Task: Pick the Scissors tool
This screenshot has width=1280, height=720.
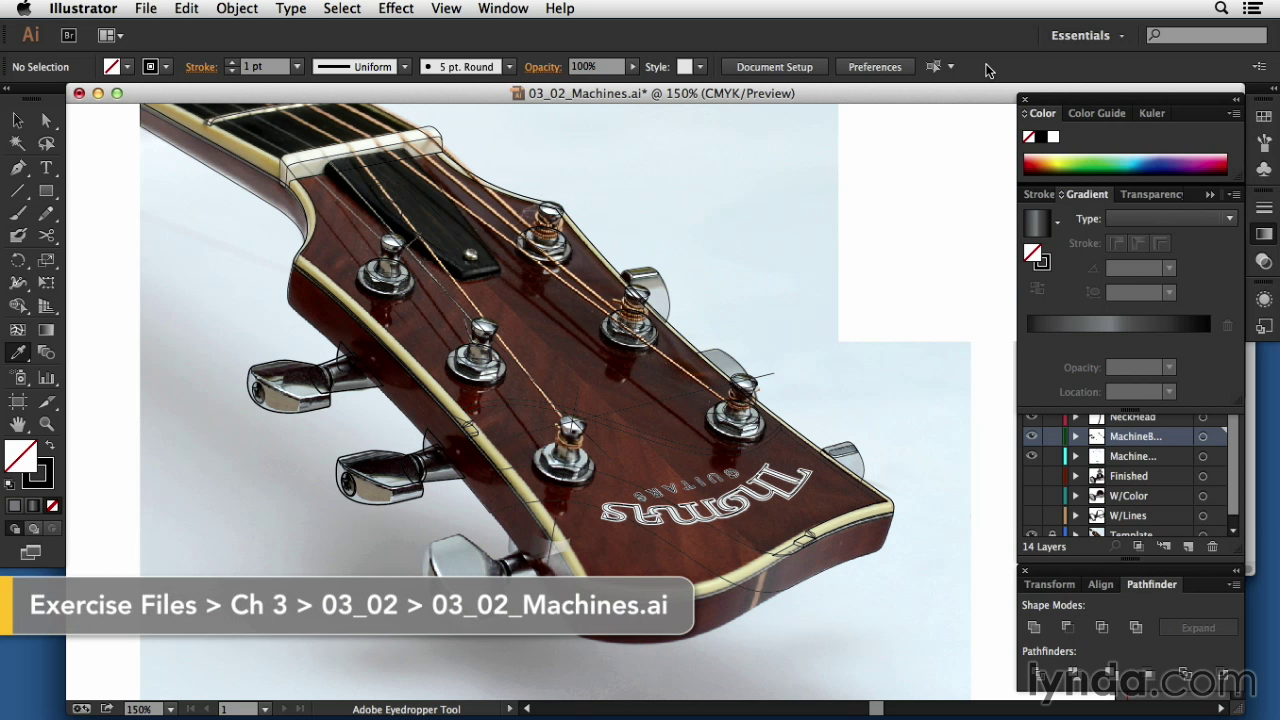Action: [46, 237]
